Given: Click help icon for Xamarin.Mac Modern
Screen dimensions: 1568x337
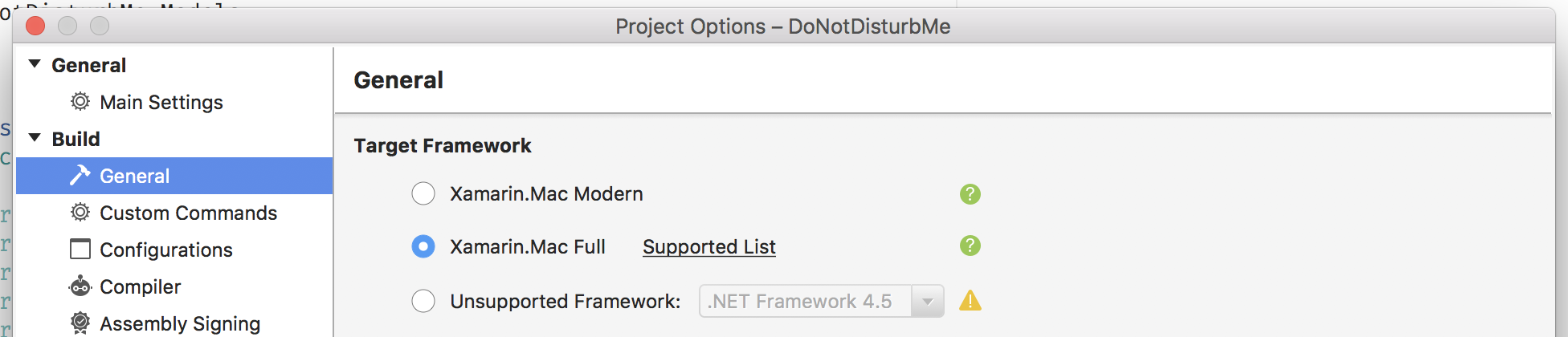Looking at the screenshot, I should 970,194.
